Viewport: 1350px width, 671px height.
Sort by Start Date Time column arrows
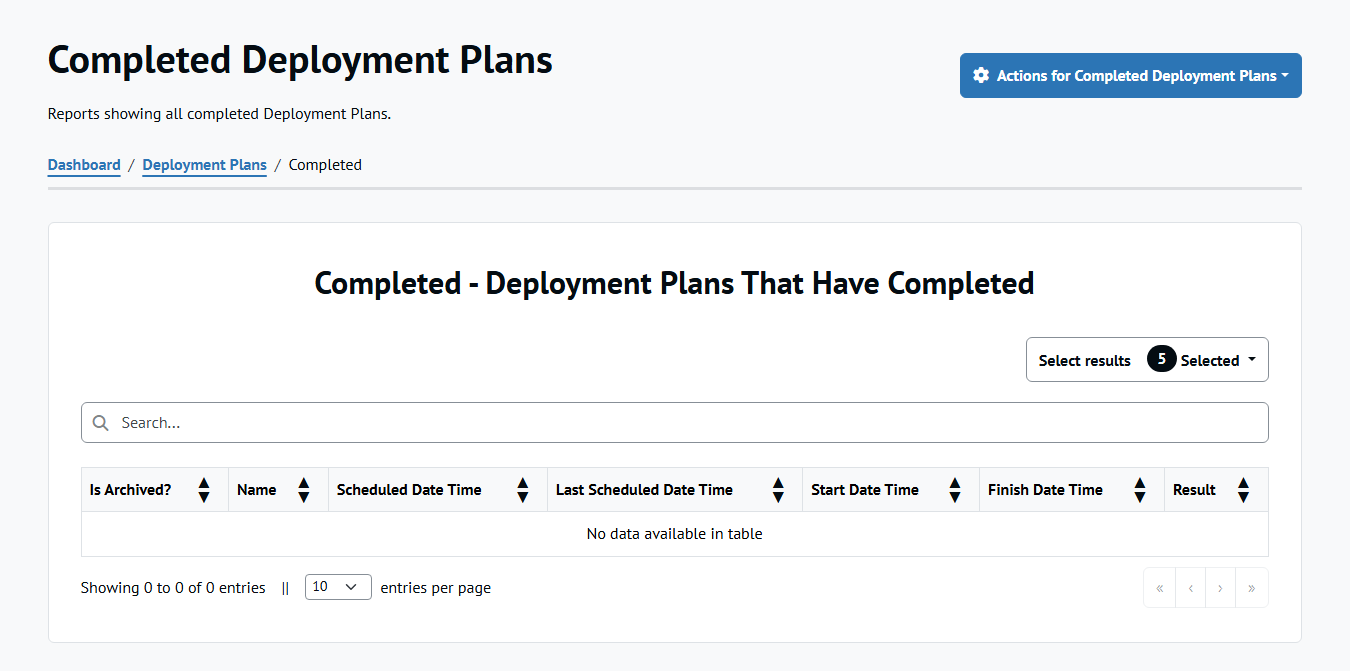[955, 490]
